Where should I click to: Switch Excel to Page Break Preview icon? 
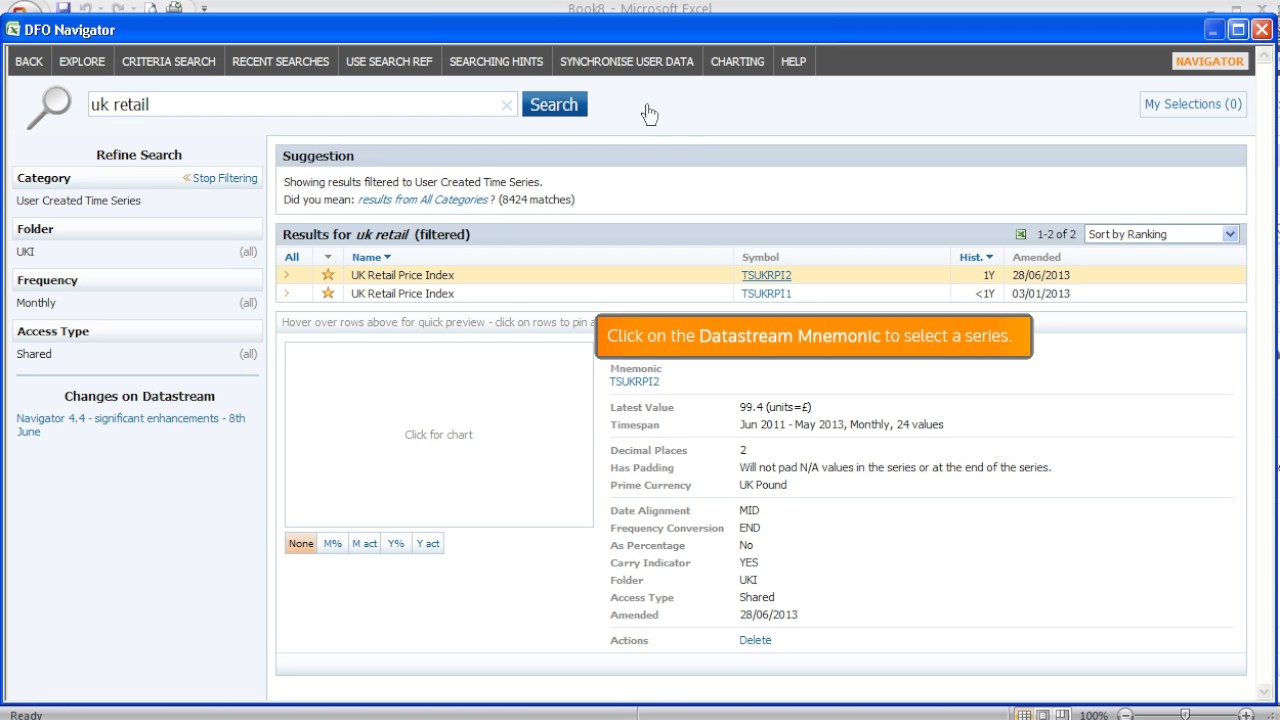click(x=1062, y=715)
